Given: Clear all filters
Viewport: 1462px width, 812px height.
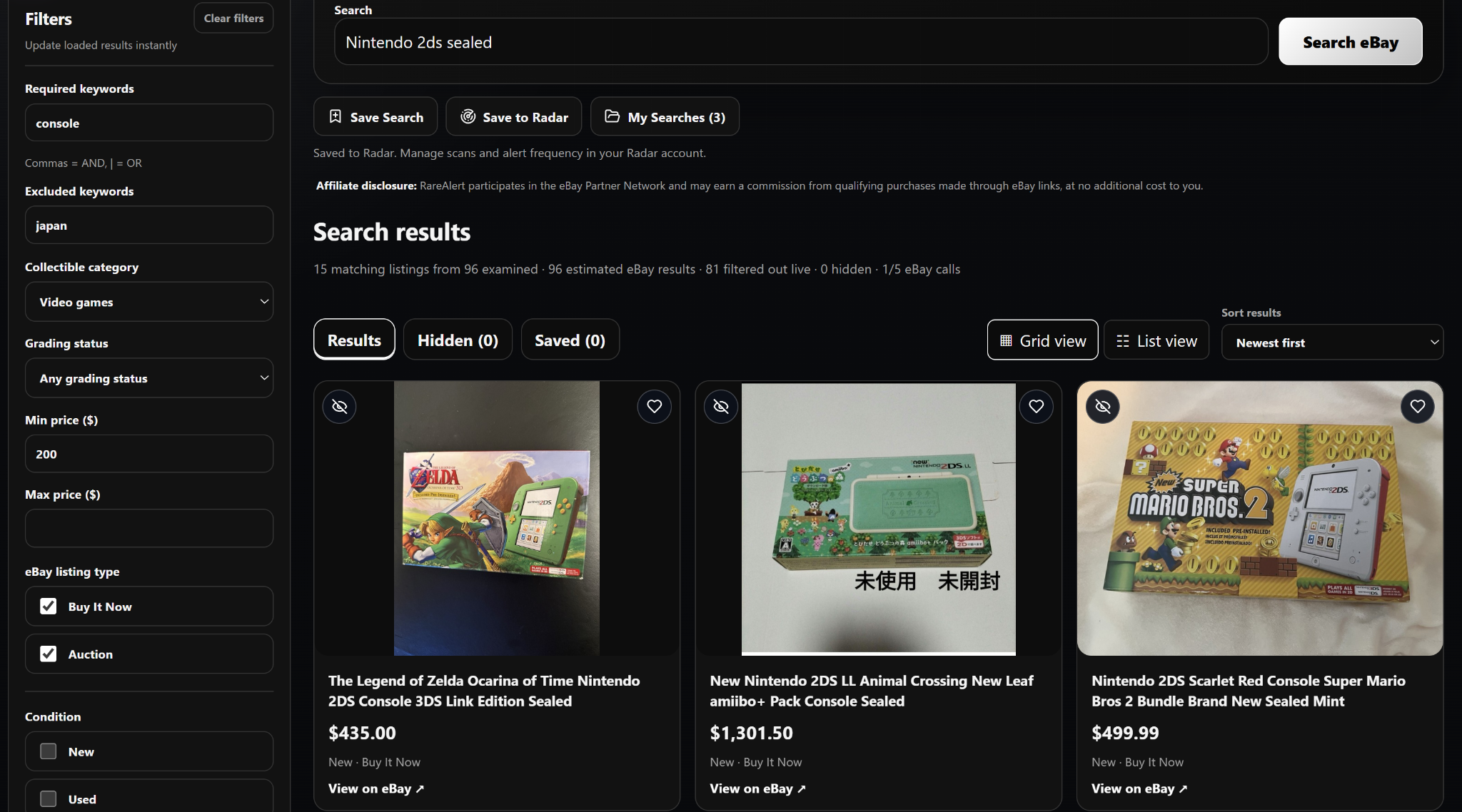Looking at the screenshot, I should tap(233, 19).
